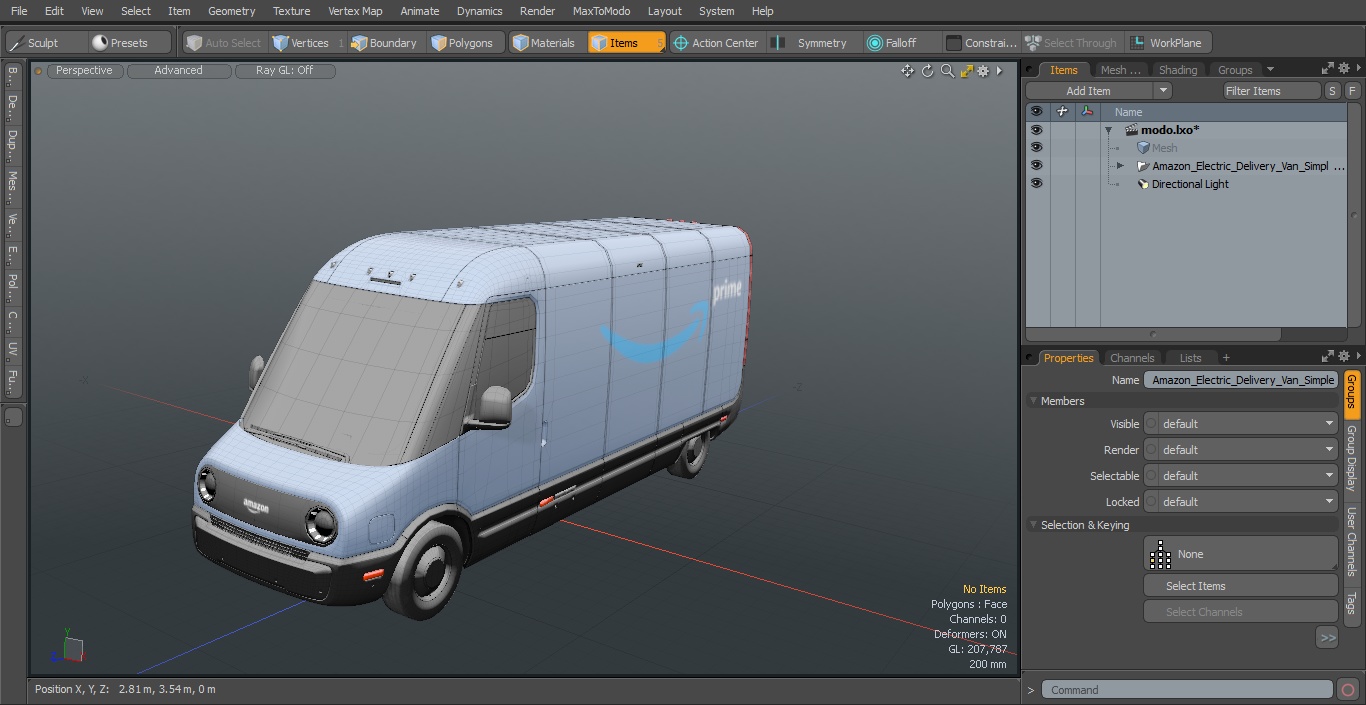Maximize viewport with the orange expand icon
1366x705 pixels.
[966, 71]
